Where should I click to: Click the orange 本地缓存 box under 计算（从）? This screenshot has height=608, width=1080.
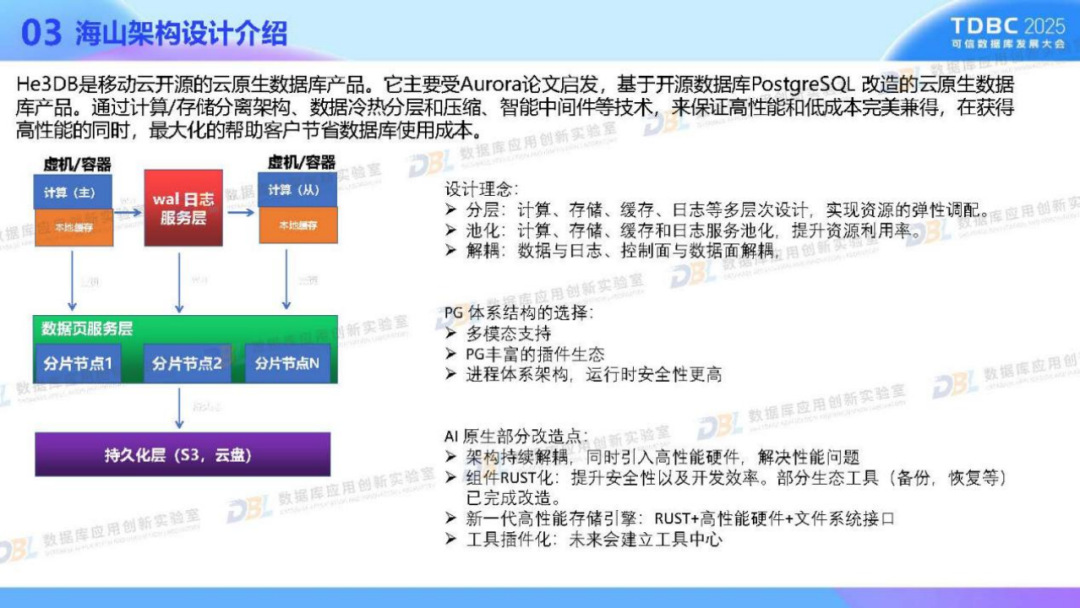298,225
